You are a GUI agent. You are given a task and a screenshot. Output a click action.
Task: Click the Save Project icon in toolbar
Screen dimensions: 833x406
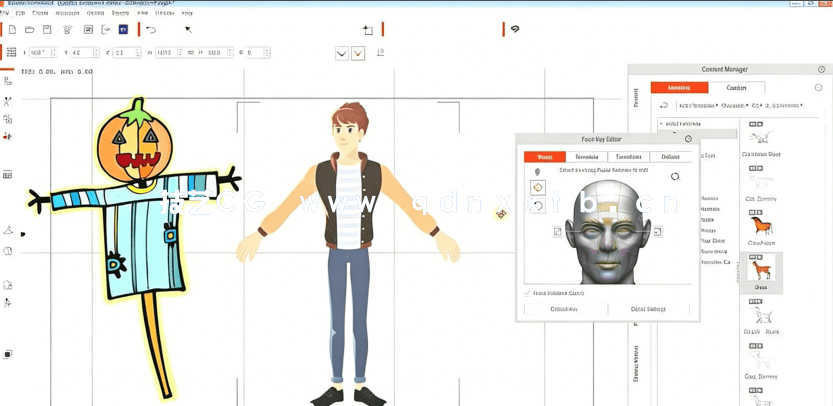47,30
